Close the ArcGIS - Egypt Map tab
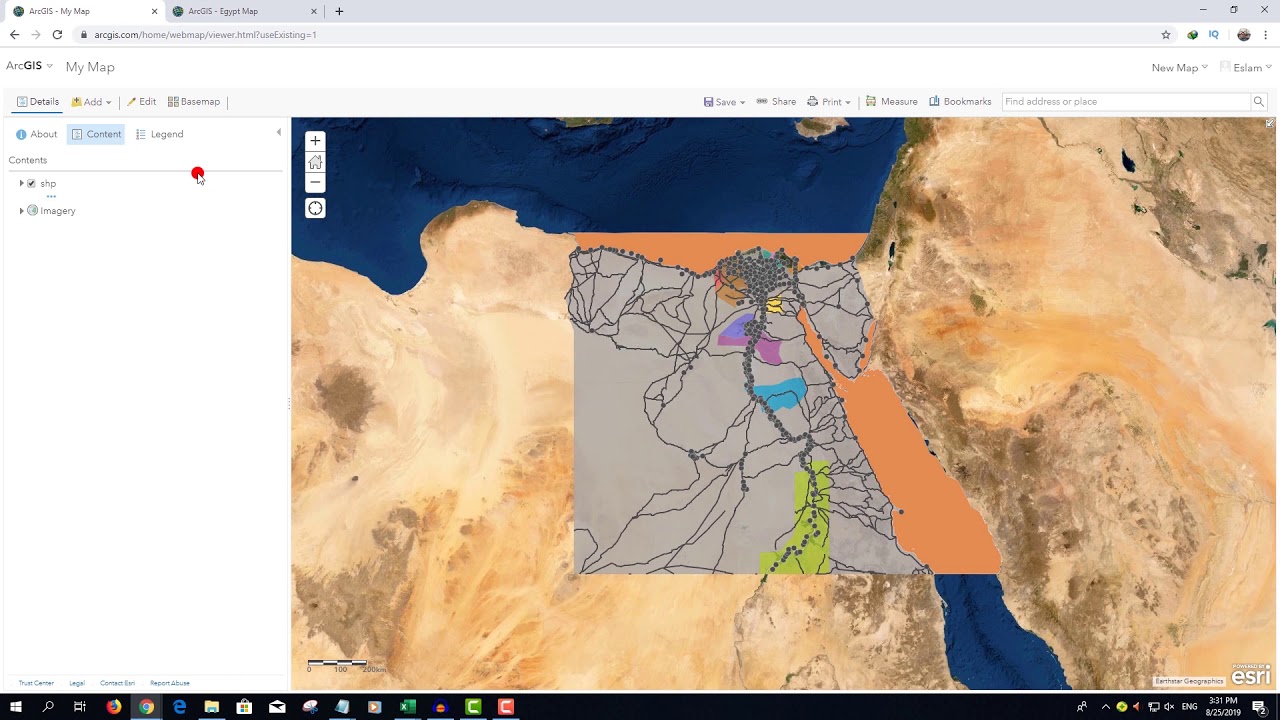This screenshot has width=1280, height=720. point(314,11)
